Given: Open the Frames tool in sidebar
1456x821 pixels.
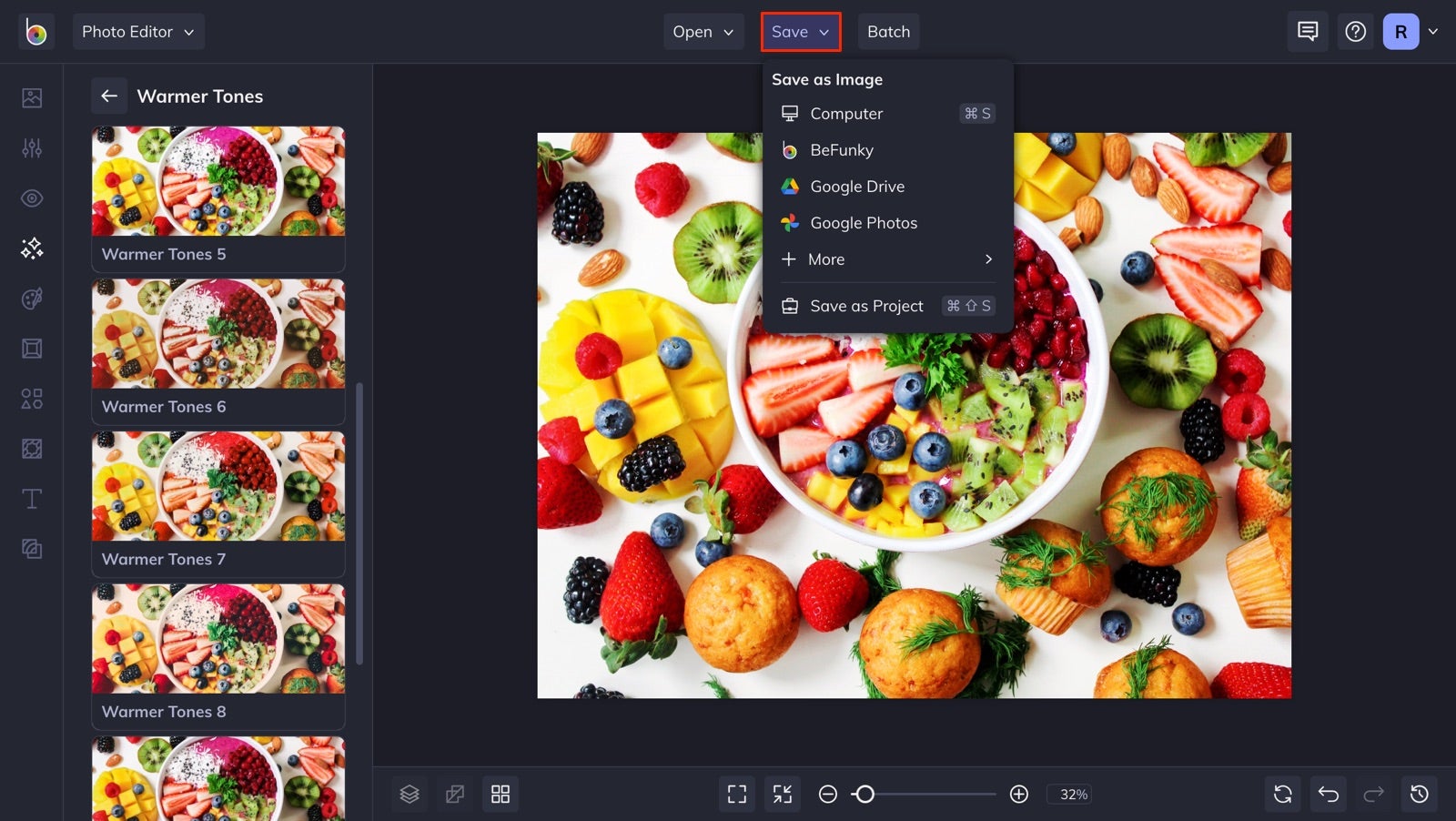Looking at the screenshot, I should 32,349.
